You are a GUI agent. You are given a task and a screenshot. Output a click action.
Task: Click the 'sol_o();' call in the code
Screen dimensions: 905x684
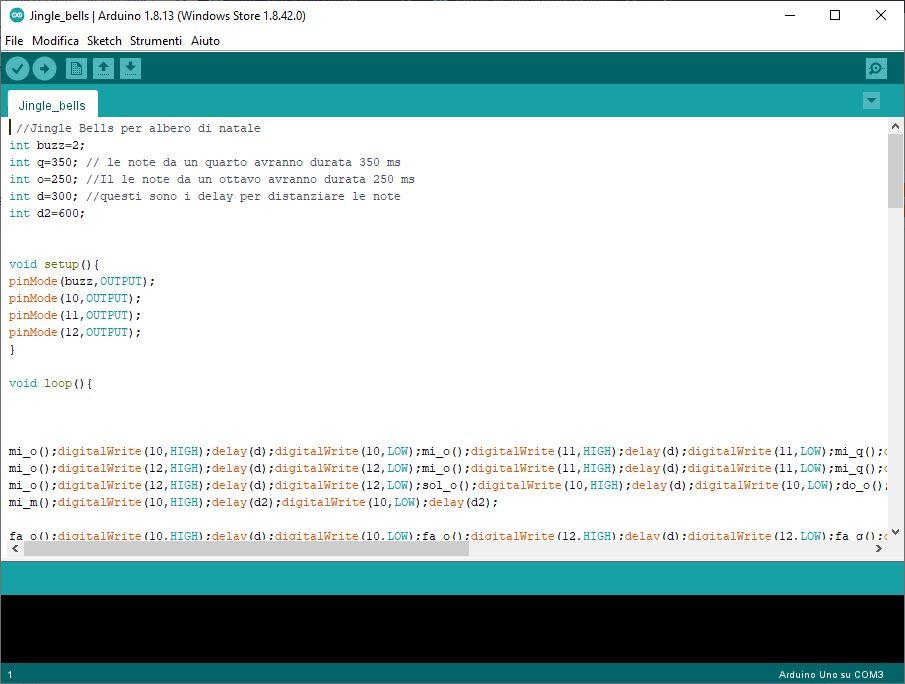click(x=450, y=485)
